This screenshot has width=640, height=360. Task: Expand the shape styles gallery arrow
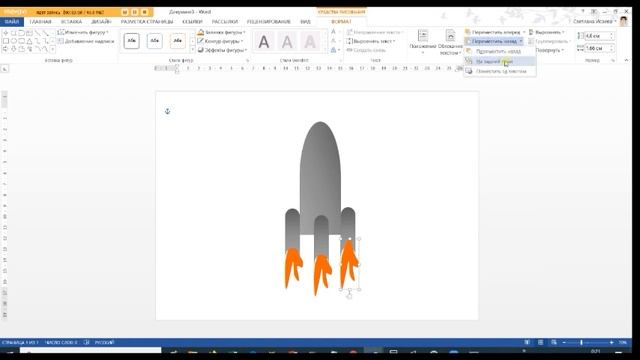pos(193,50)
